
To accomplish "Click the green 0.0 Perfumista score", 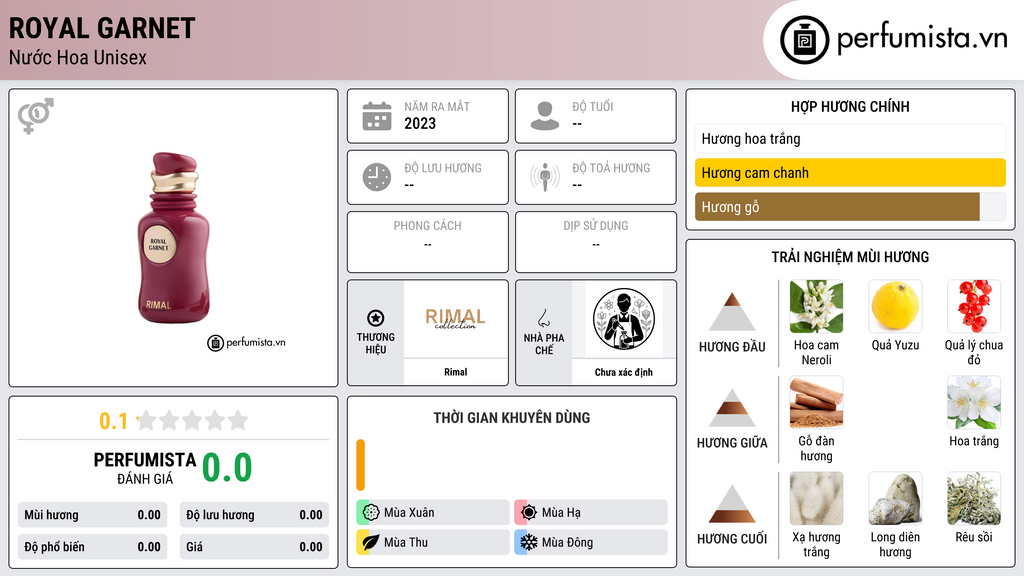I will click(227, 468).
